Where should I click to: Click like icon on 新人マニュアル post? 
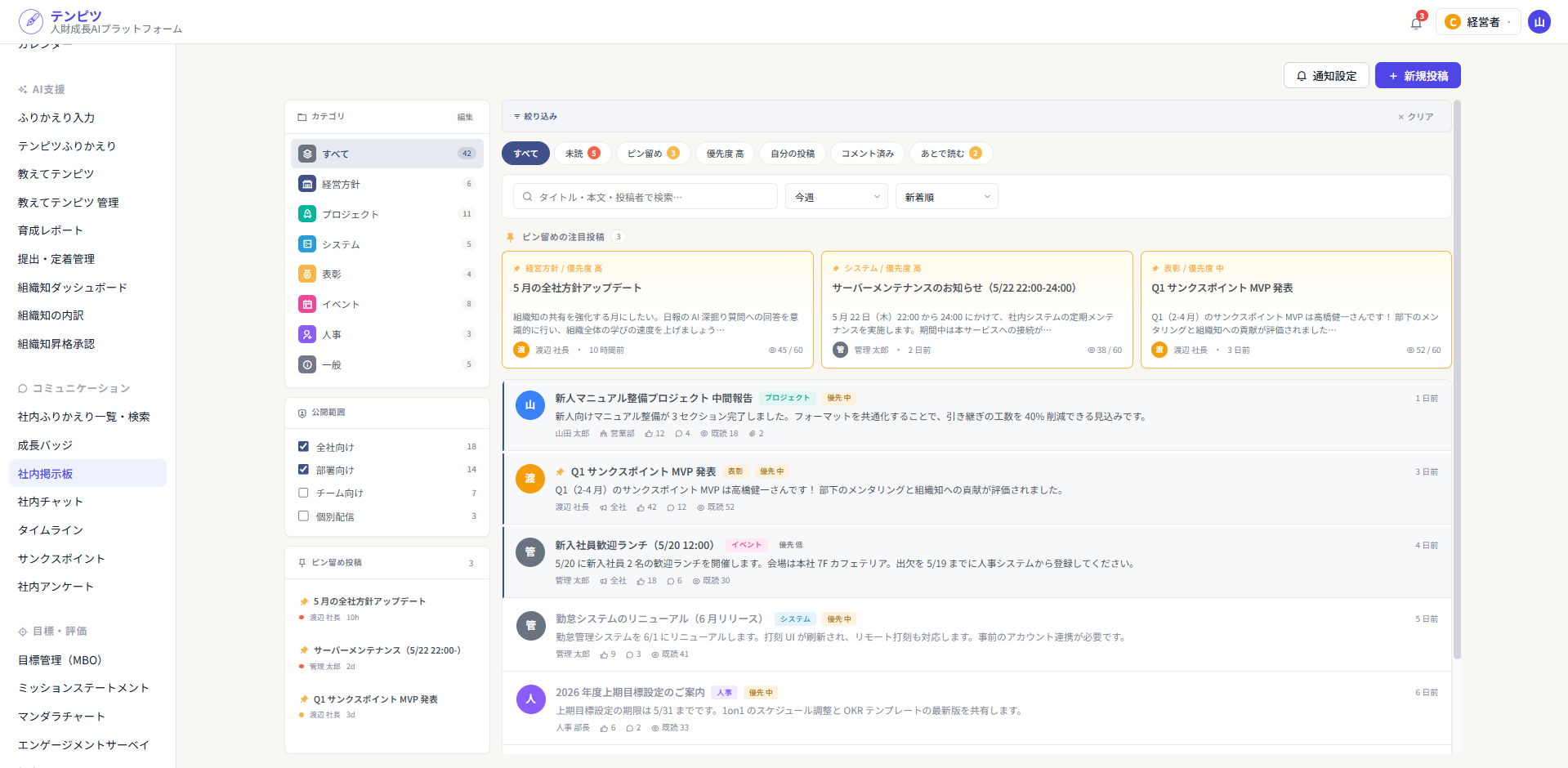click(x=649, y=434)
